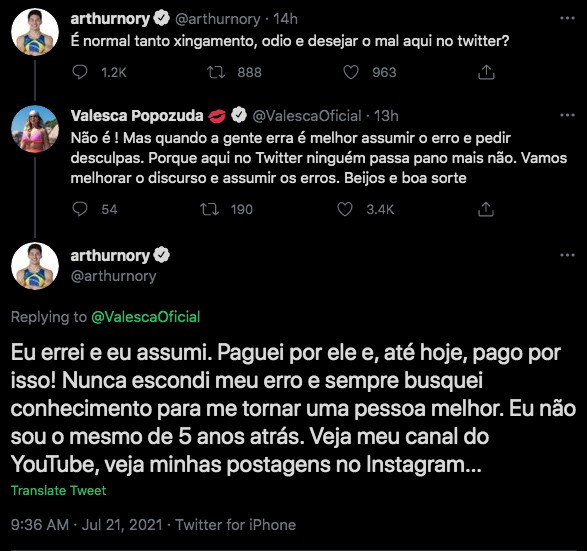587x551 pixels.
Task: Share arthurnory's first tweet
Action: click(x=486, y=72)
